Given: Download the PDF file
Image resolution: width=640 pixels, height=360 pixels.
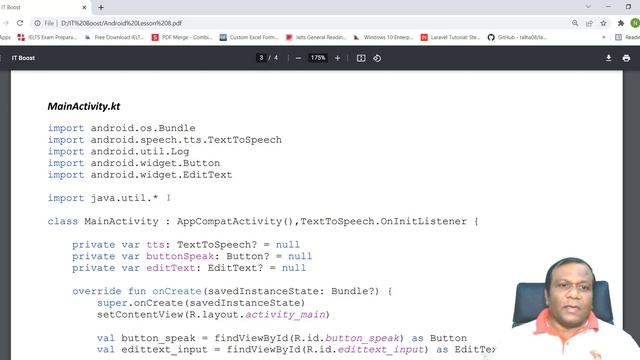Looking at the screenshot, I should click(x=609, y=58).
